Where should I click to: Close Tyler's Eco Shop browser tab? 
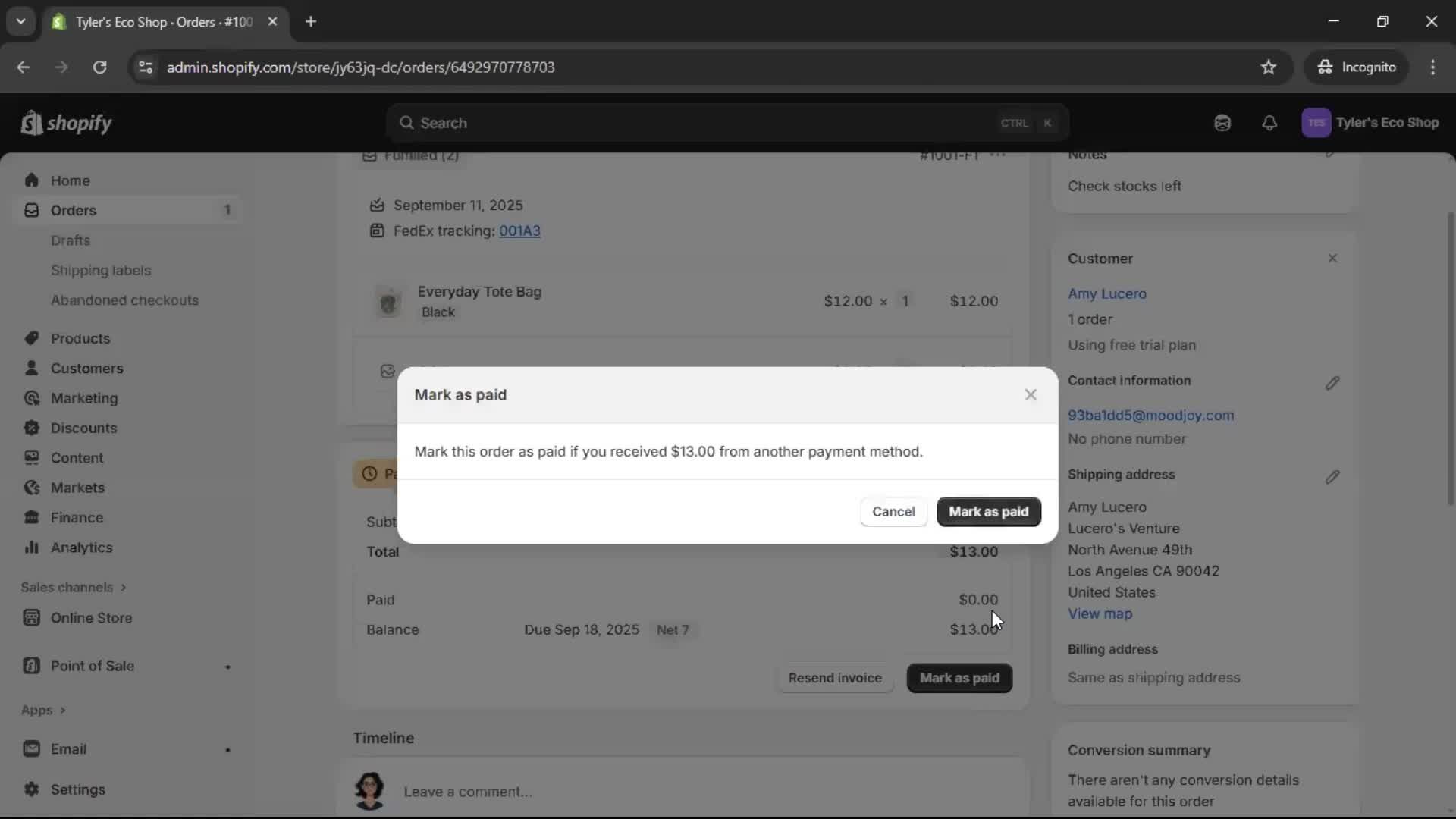point(272,22)
